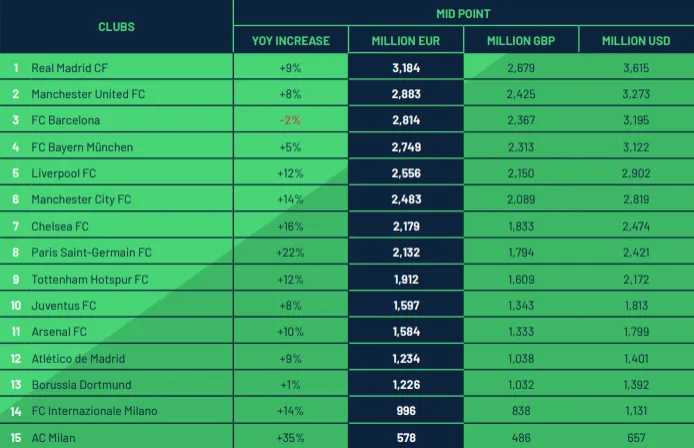The image size is (694, 448).
Task: Click the Real Madrid CF club name
Action: pos(70,68)
